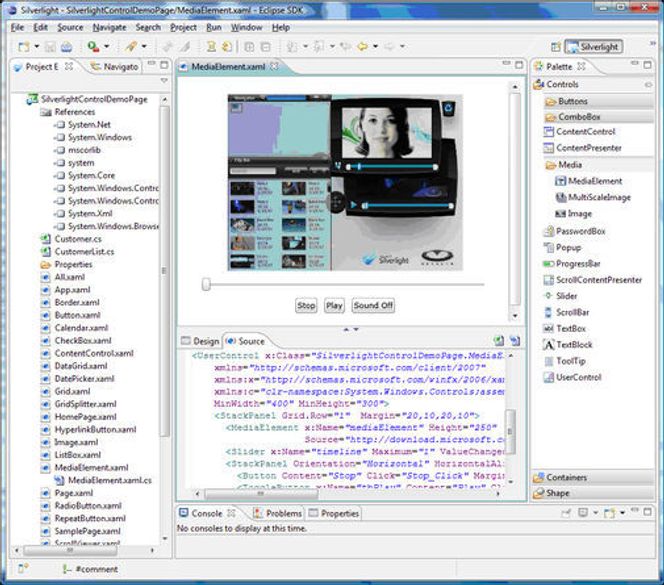The height and width of the screenshot is (585, 664).
Task: Open the File menu
Action: click(x=17, y=28)
